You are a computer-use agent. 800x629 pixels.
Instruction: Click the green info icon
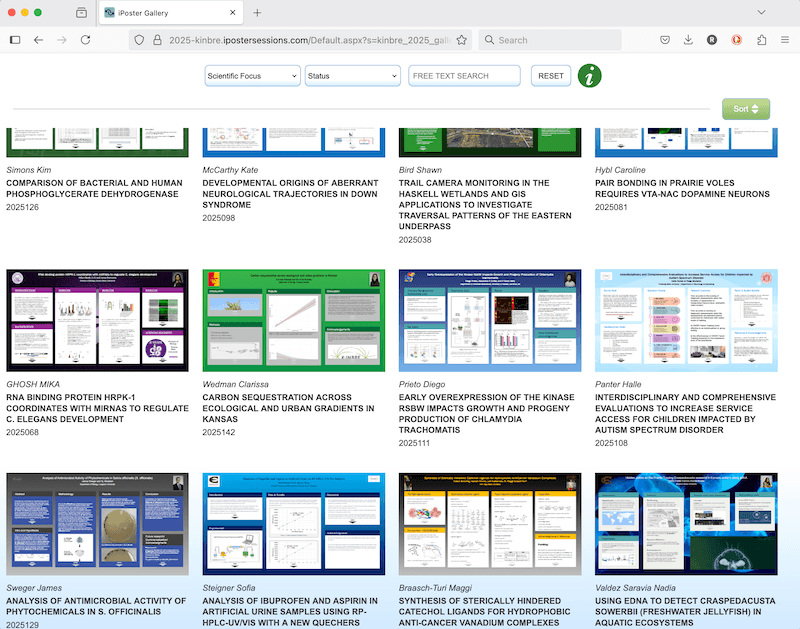pos(590,75)
